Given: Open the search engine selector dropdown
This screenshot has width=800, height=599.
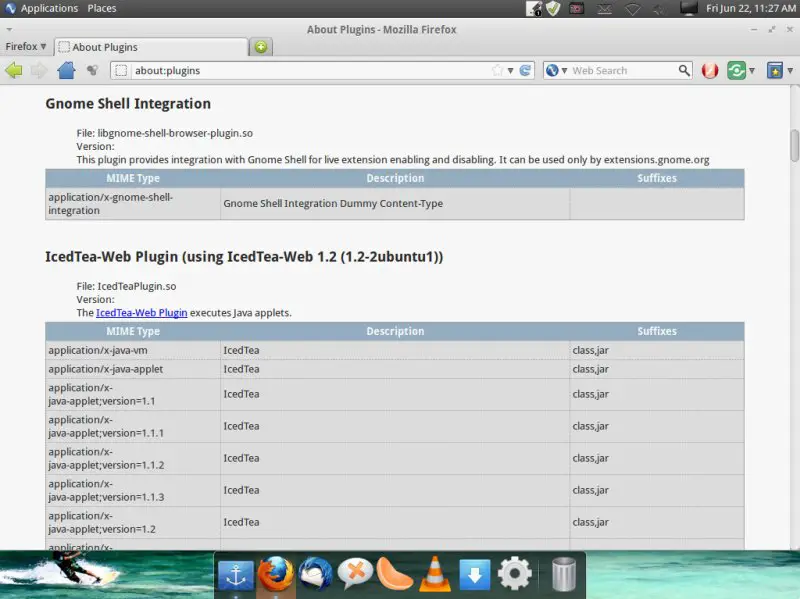Looking at the screenshot, I should pyautogui.click(x=564, y=70).
